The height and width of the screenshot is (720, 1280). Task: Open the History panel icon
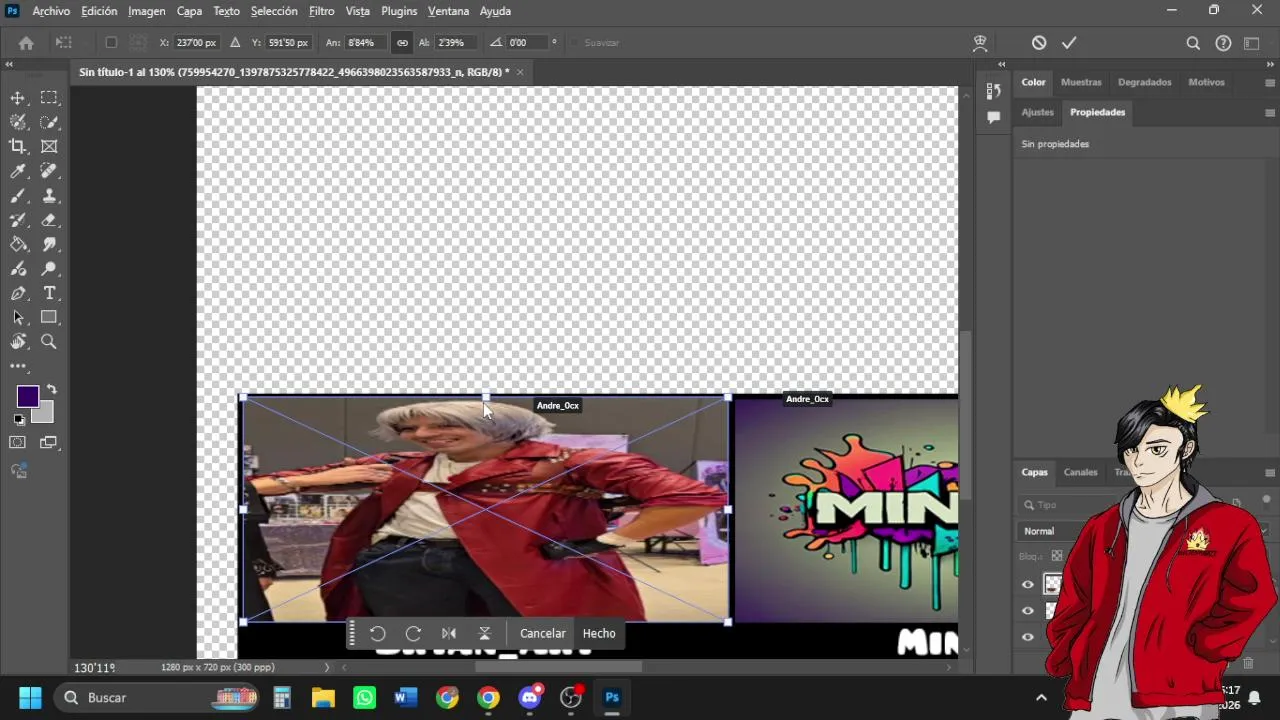pyautogui.click(x=993, y=90)
